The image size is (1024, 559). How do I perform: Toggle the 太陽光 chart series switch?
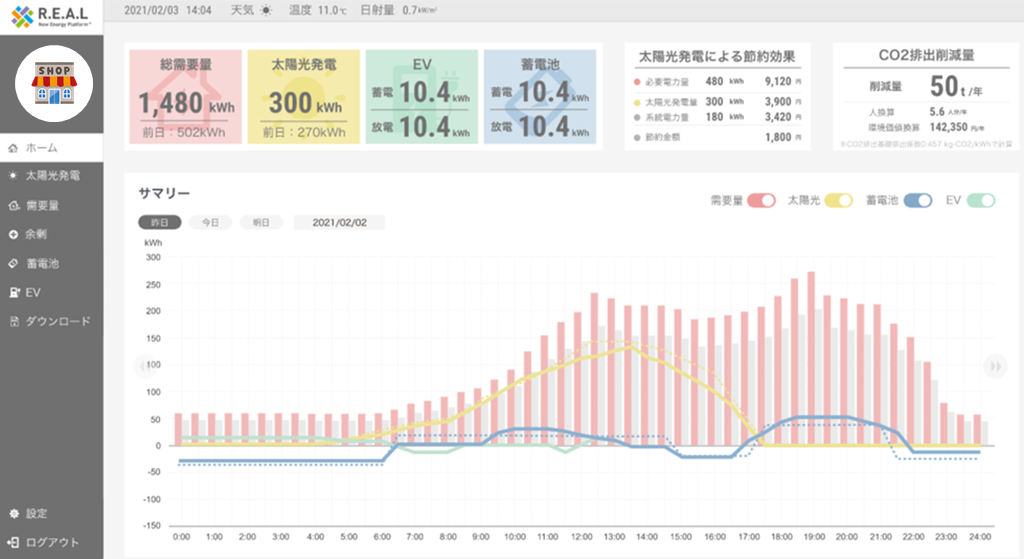tap(838, 201)
